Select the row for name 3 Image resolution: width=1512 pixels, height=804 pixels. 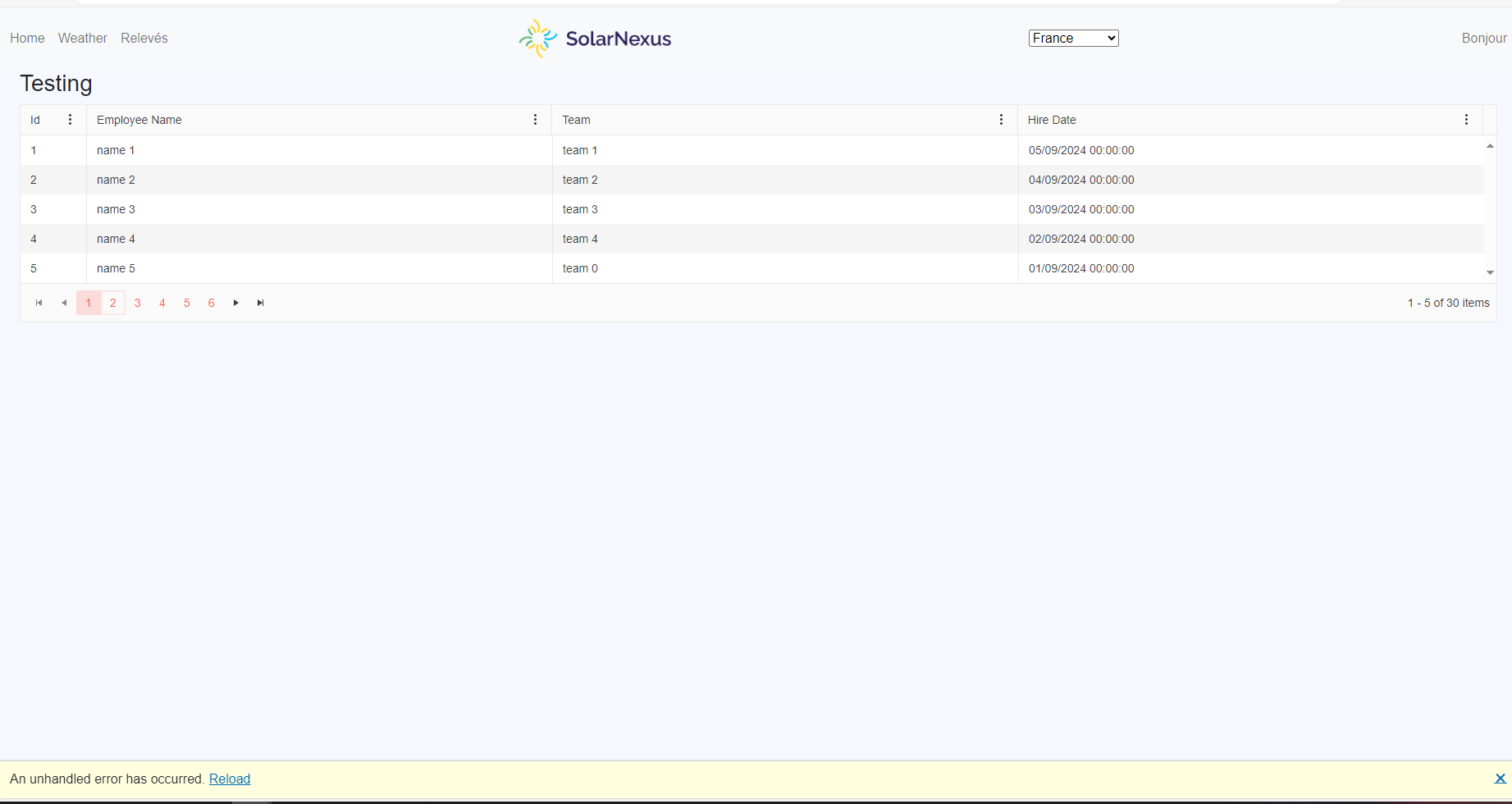point(116,209)
